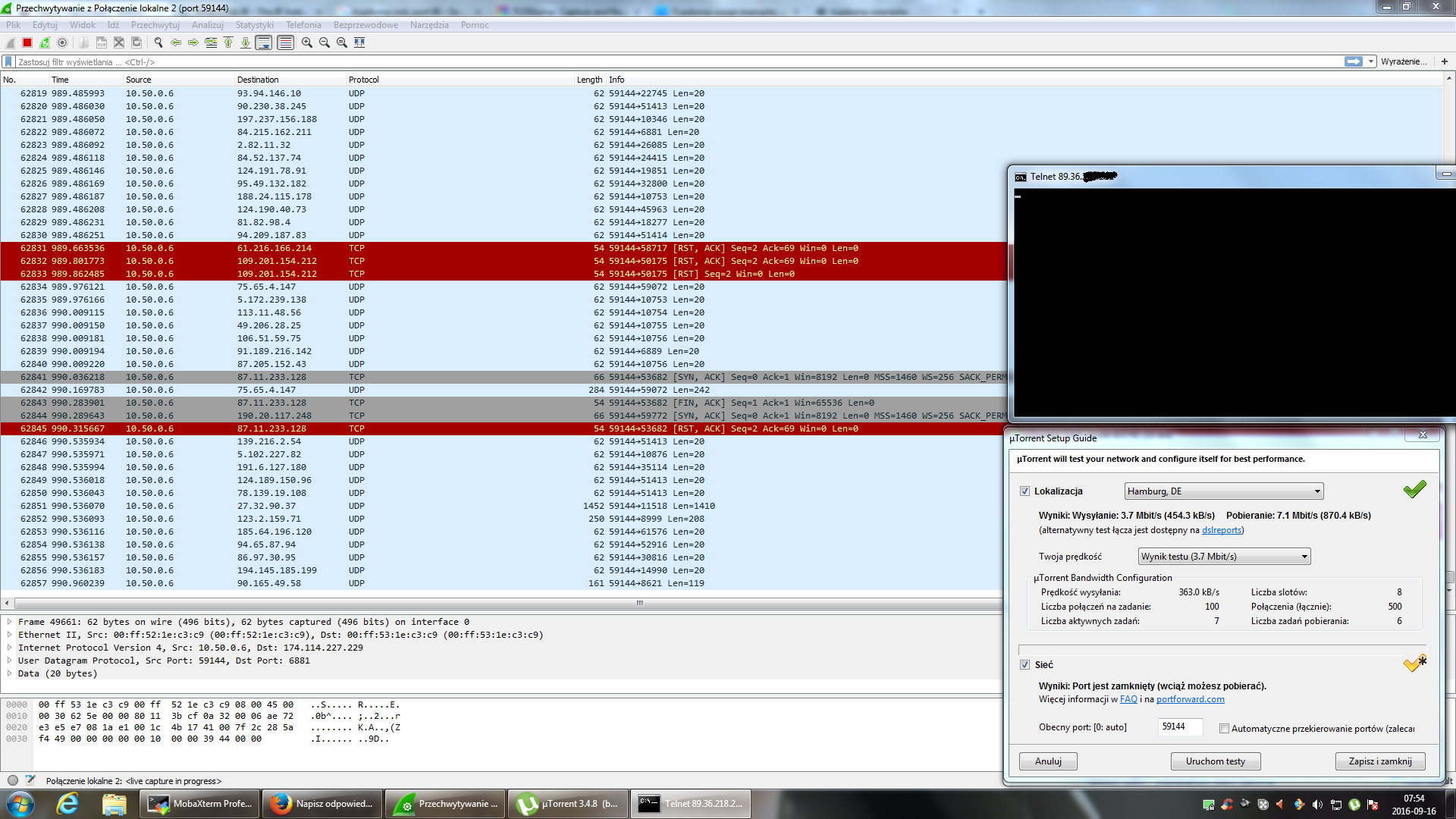Toggle autoscroll during live capture
1456x819 pixels.
coord(264,42)
